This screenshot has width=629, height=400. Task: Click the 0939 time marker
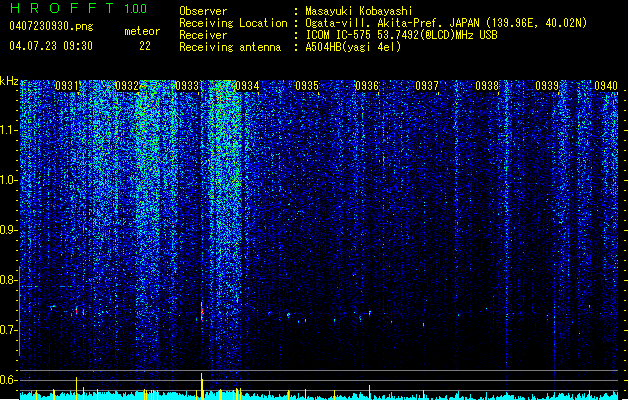(547, 86)
